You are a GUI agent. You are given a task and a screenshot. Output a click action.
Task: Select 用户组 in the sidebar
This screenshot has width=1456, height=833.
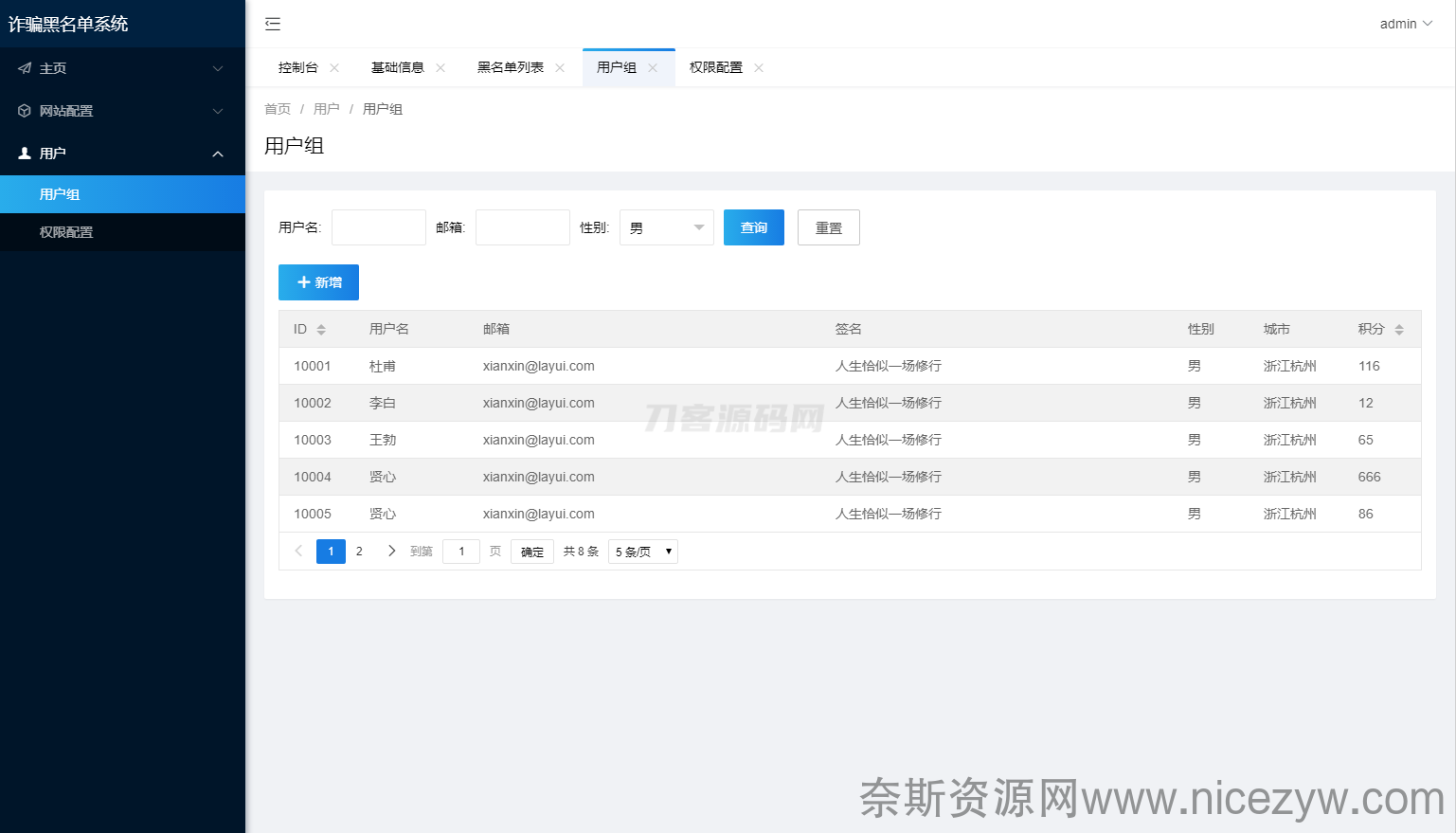coord(122,194)
